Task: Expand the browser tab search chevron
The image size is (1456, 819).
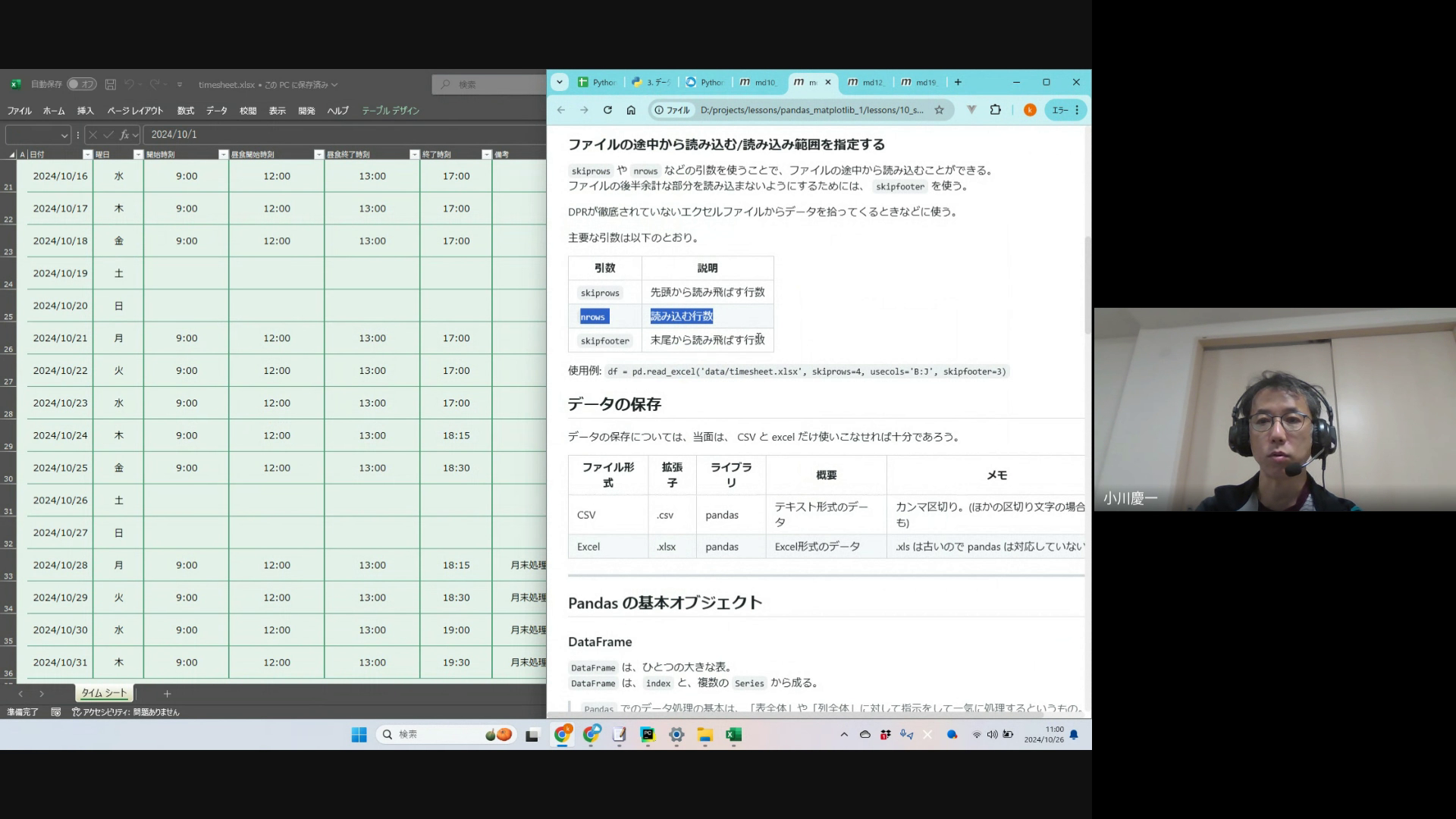Action: pyautogui.click(x=560, y=82)
